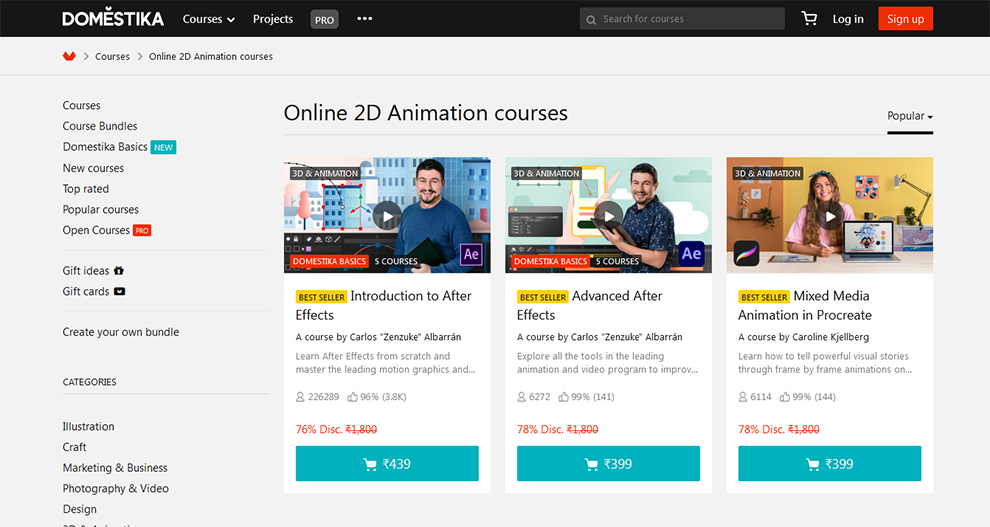990x527 pixels.
Task: Select Courses in the left sidebar
Action: (81, 105)
